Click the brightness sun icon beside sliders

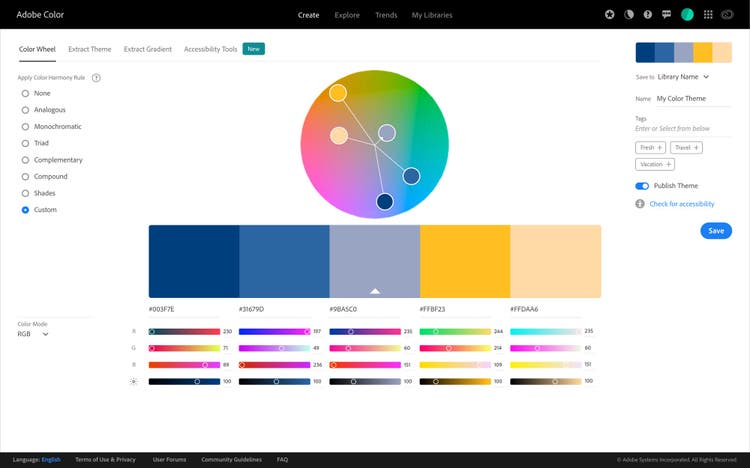133,381
